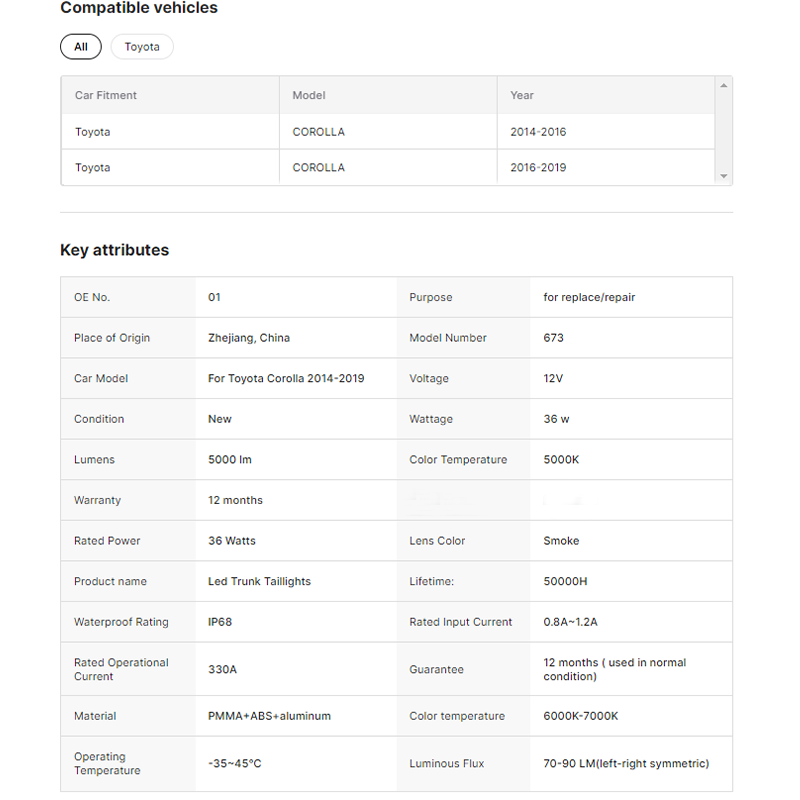Click the "Compatible vehicles" heading
800x800 pixels.
[139, 9]
